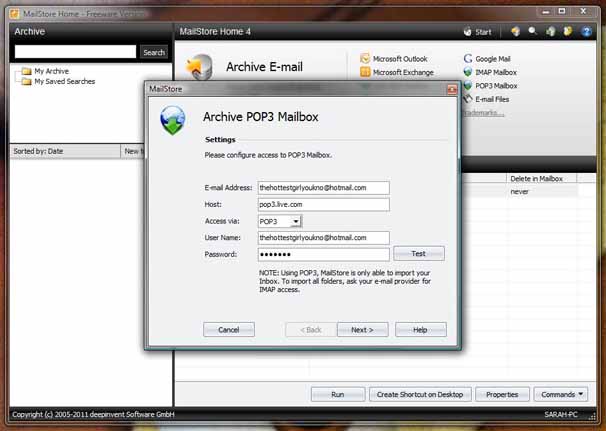Image resolution: width=606 pixels, height=431 pixels.
Task: Click the Delete in Mailbox column header
Action: pyautogui.click(x=541, y=179)
